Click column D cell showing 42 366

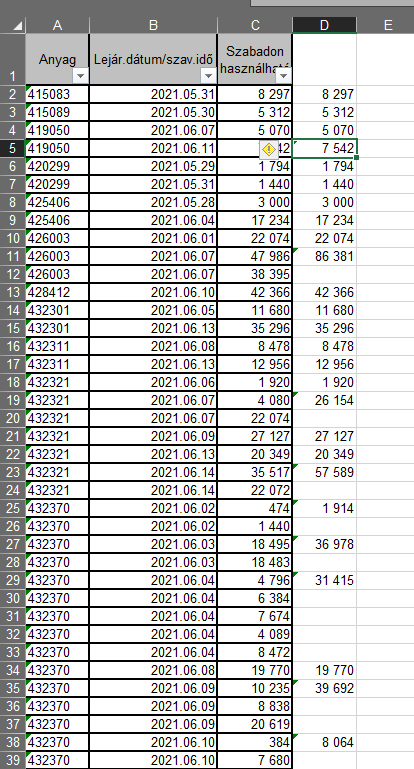325,292
